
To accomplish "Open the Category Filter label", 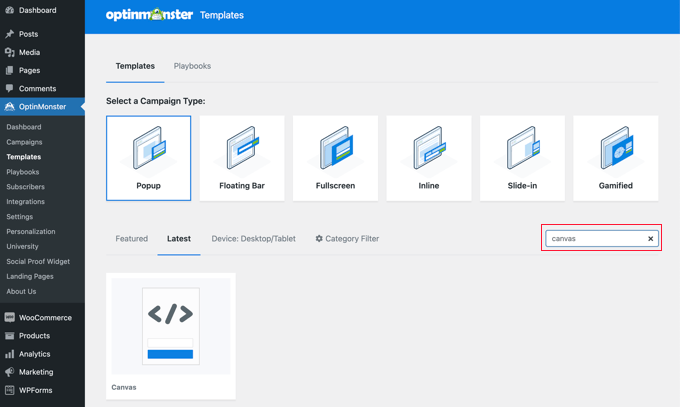I will tap(352, 239).
